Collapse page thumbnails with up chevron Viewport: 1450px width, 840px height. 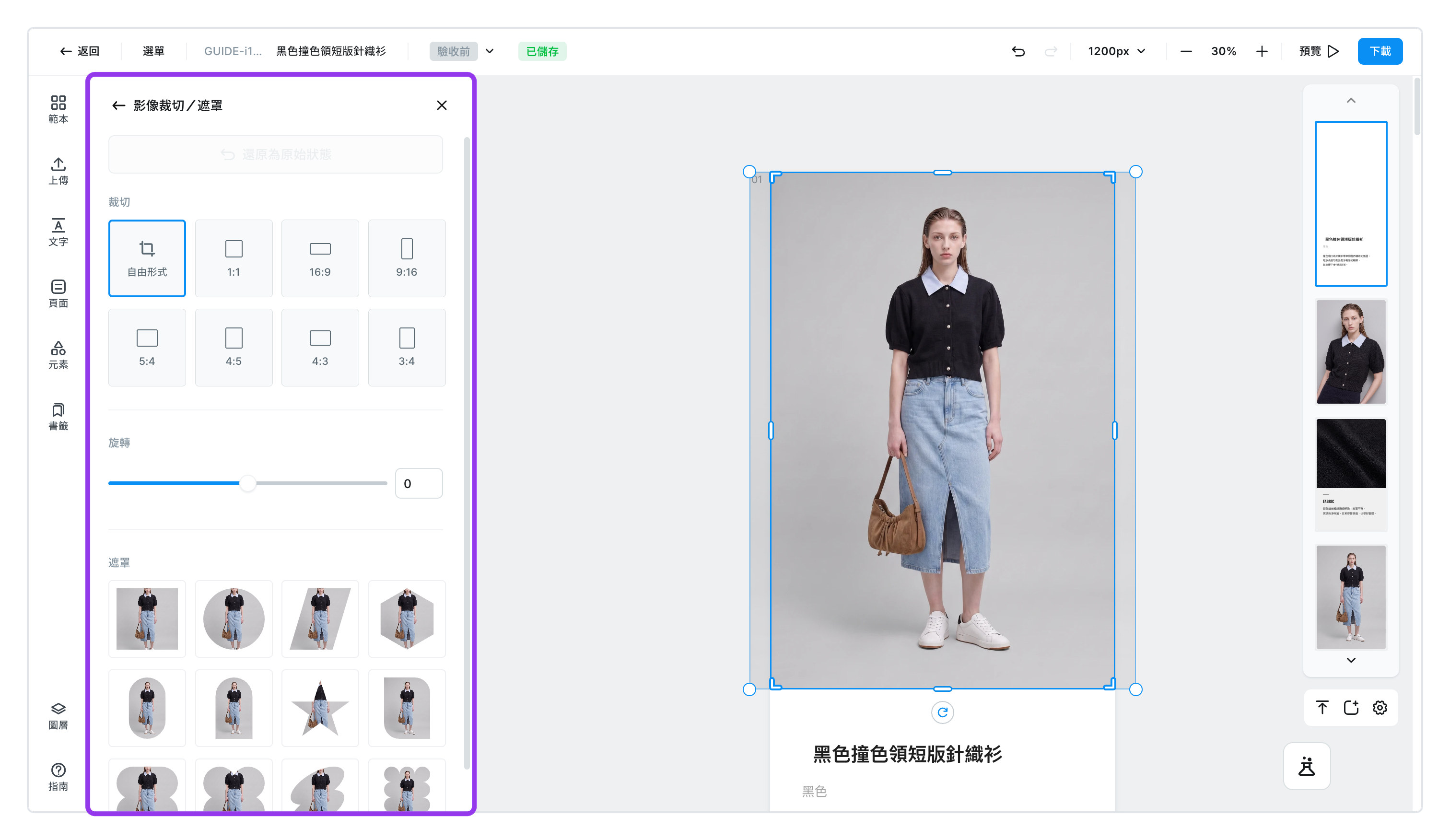tap(1350, 101)
